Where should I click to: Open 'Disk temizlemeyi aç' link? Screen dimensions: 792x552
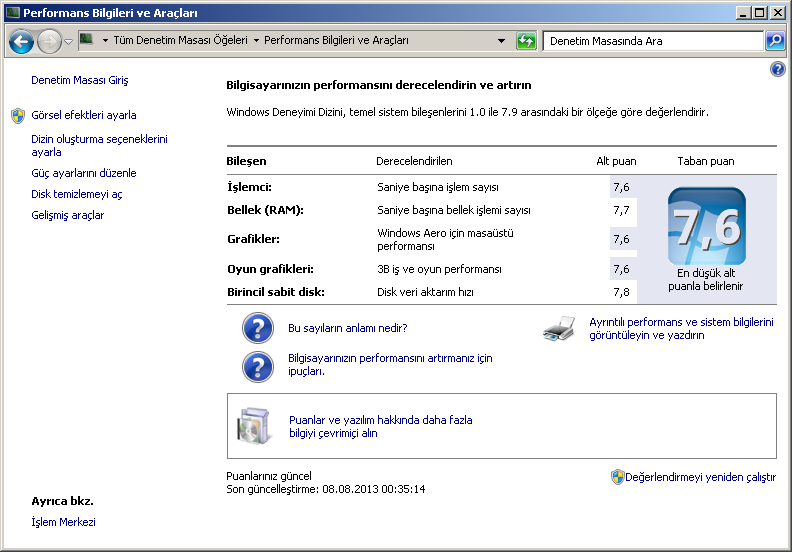pos(77,194)
